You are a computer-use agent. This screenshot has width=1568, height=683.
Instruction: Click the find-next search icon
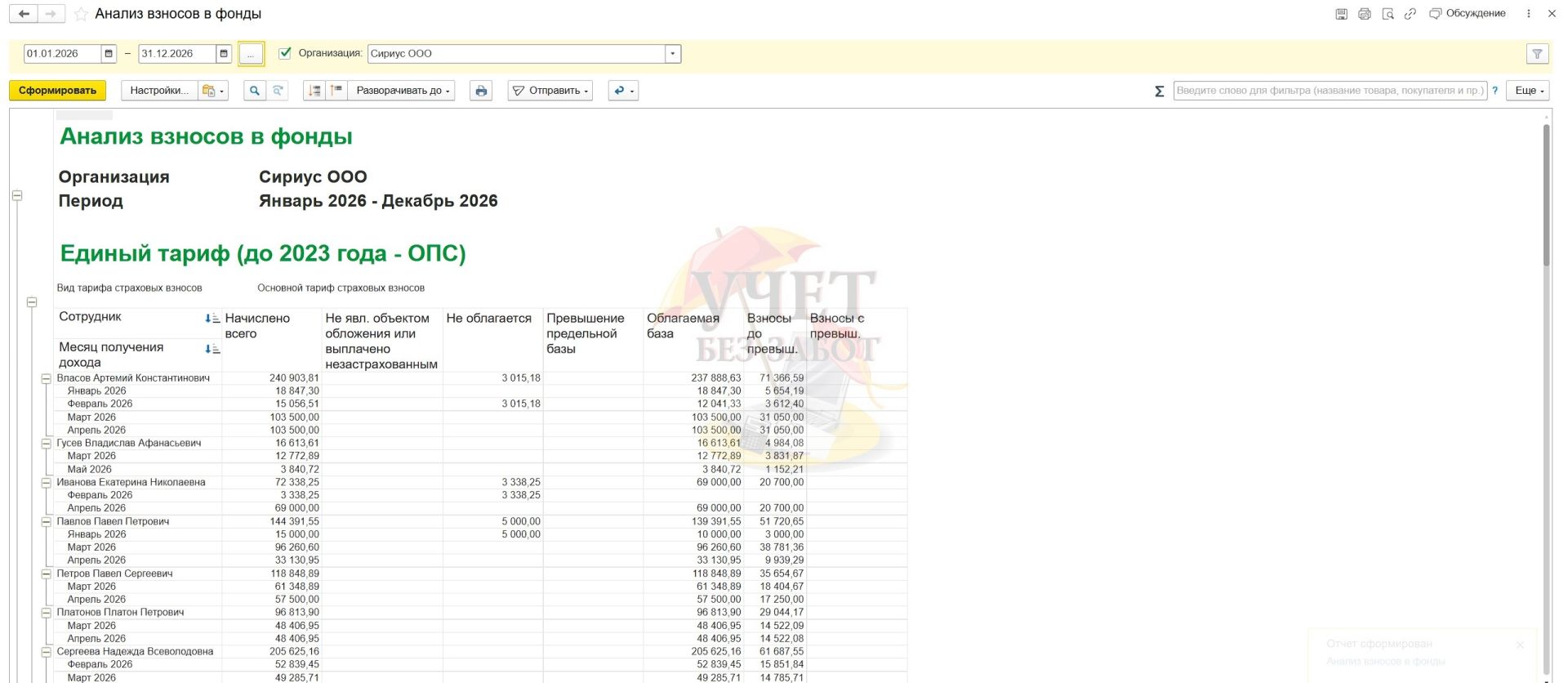click(x=278, y=91)
